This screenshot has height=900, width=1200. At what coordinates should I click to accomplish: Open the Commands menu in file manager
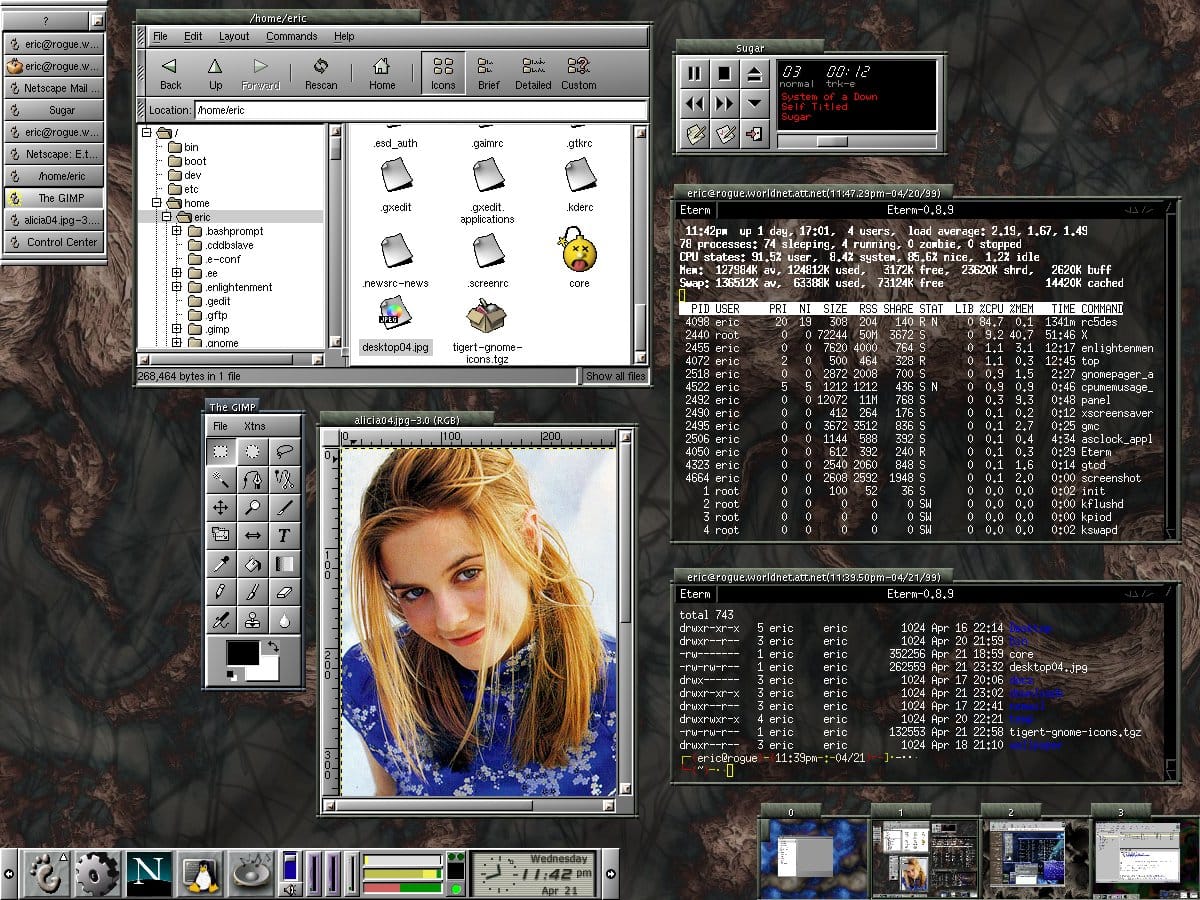291,36
